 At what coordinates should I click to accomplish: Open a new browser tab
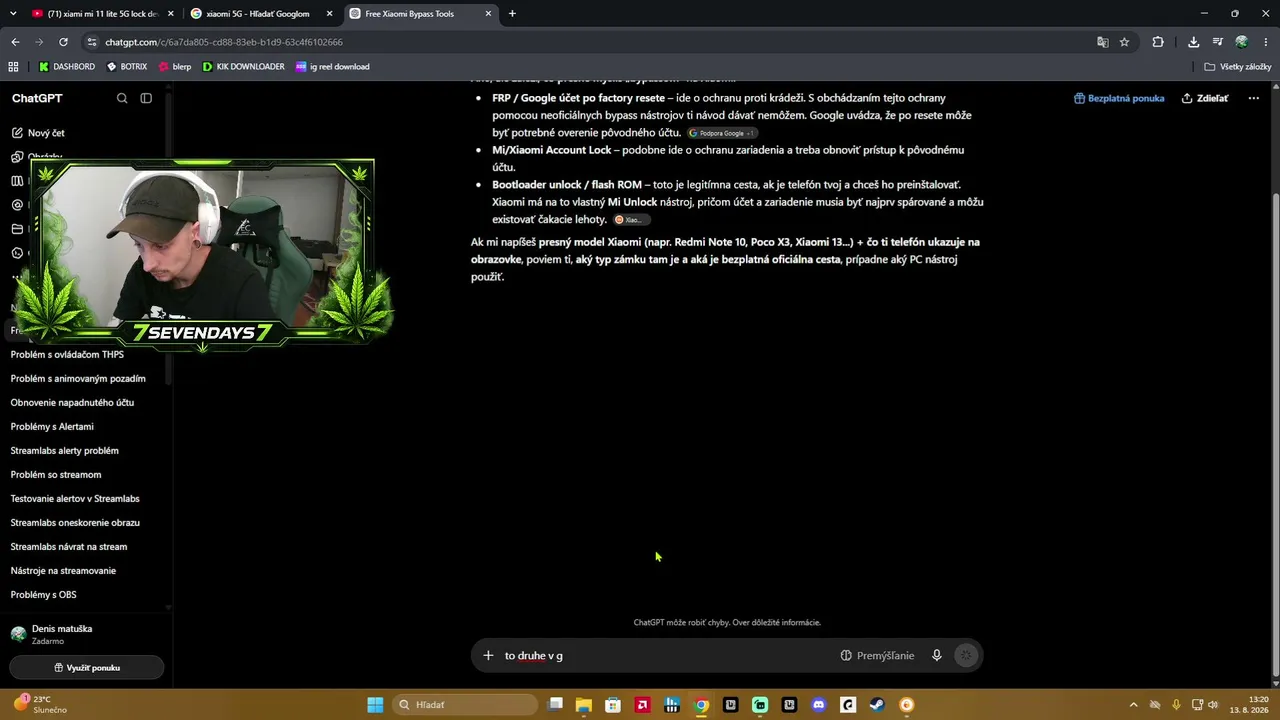(512, 14)
